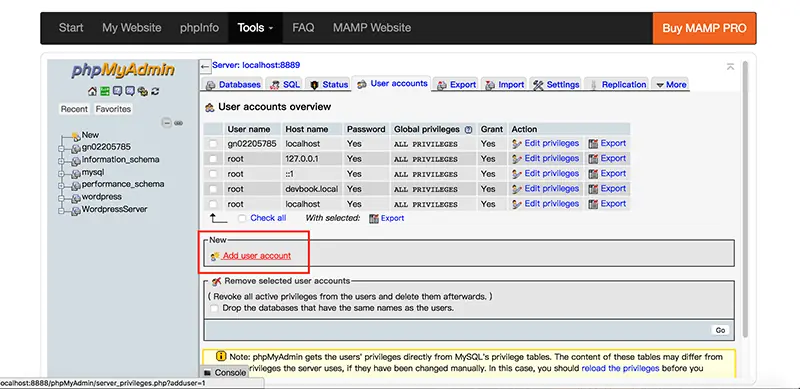Tick checkbox for root at ::1
This screenshot has width=800, height=389.
[x=213, y=174]
